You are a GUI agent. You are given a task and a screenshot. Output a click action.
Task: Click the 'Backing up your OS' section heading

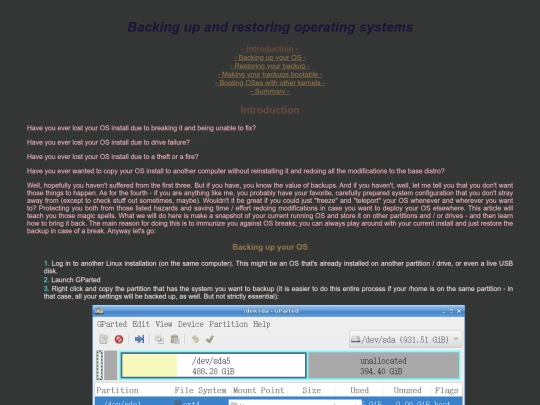pos(270,247)
